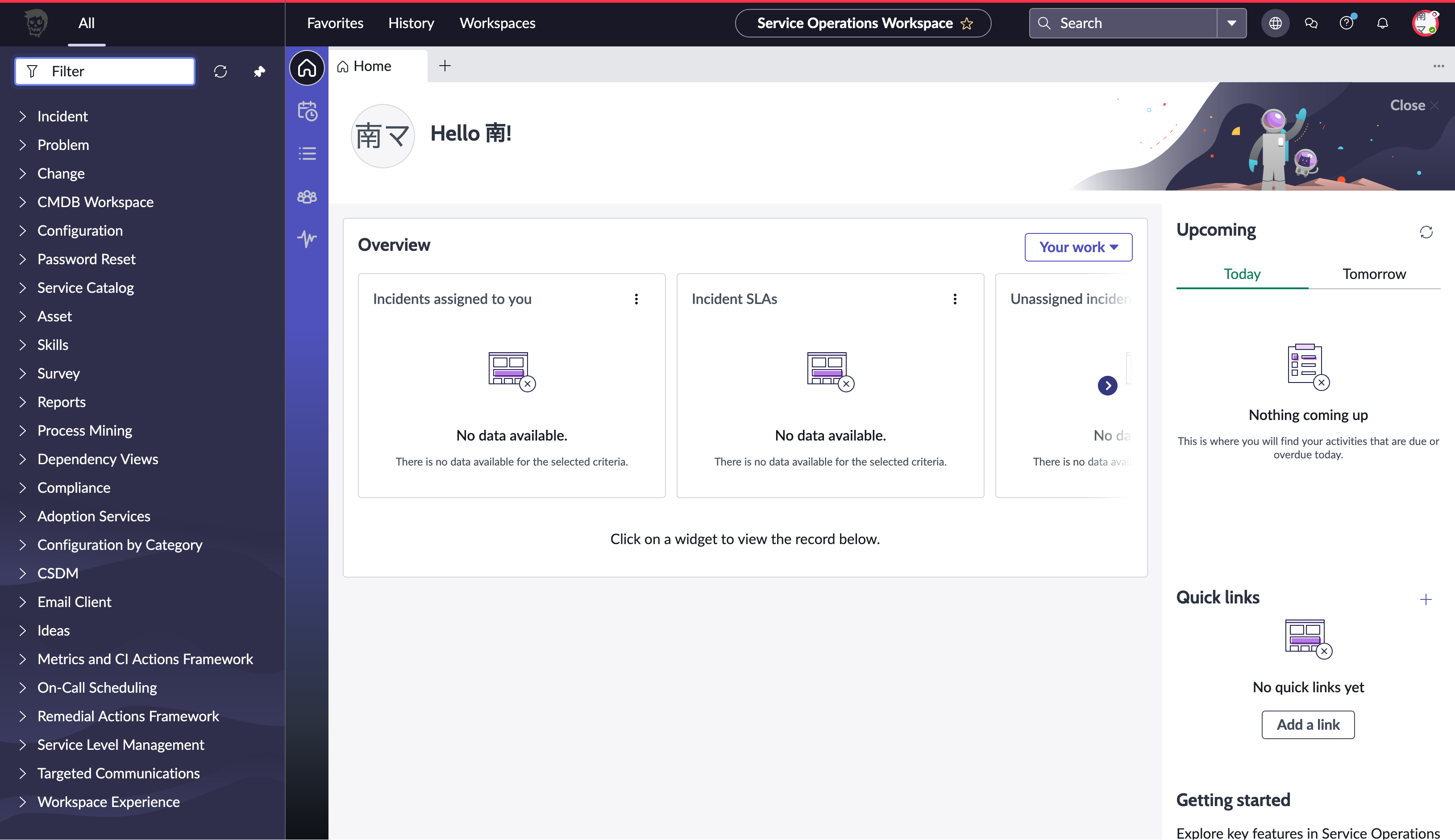
Task: Open the help question mark icon
Action: tap(1346, 23)
